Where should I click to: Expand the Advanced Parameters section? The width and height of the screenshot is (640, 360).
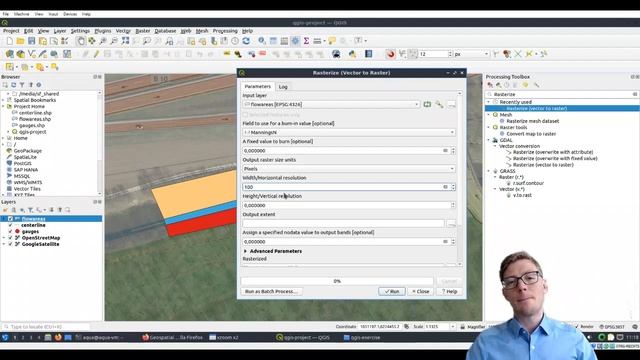click(x=245, y=251)
